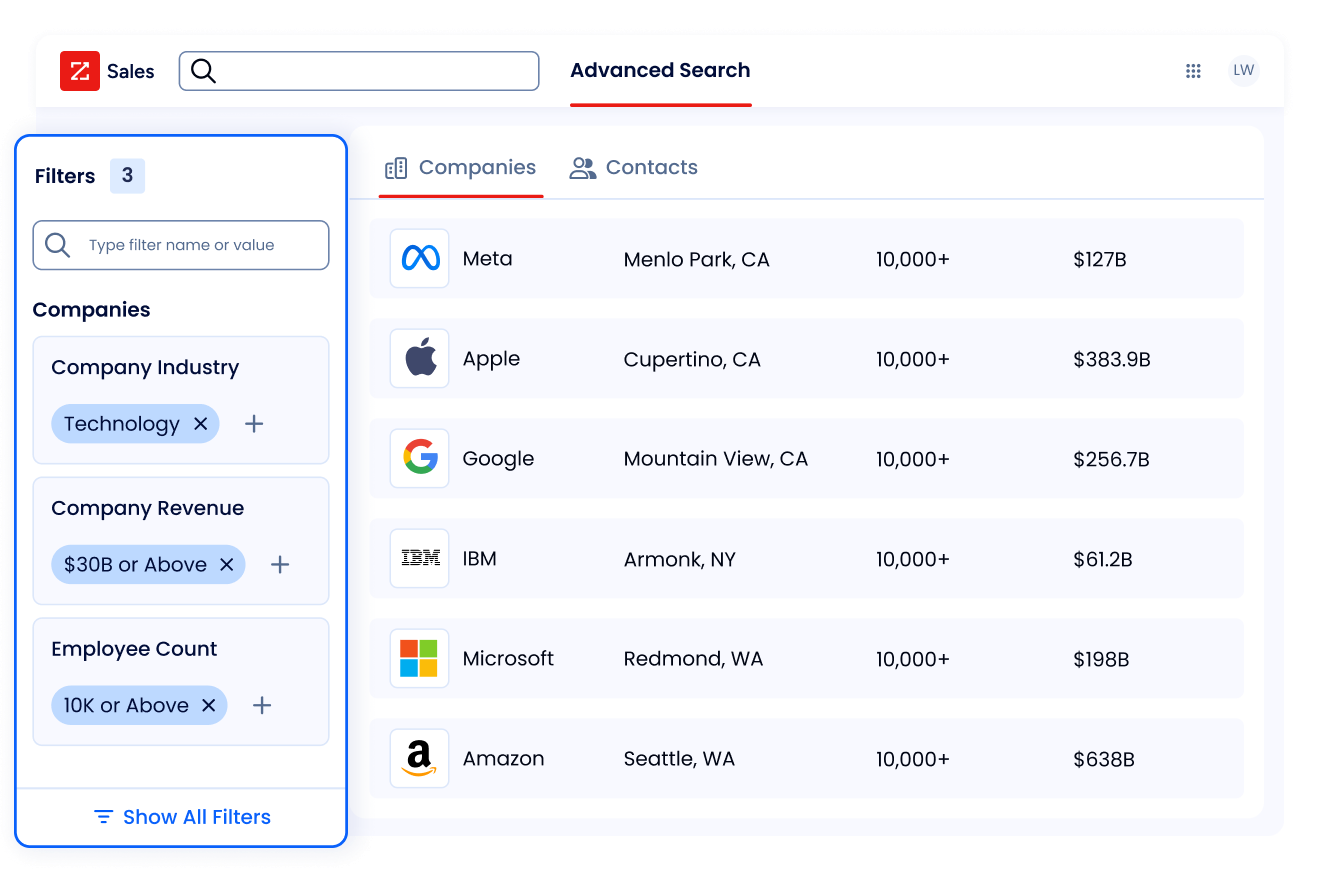Click the Apple logo thumbnail
1320x872 pixels.
click(420, 359)
